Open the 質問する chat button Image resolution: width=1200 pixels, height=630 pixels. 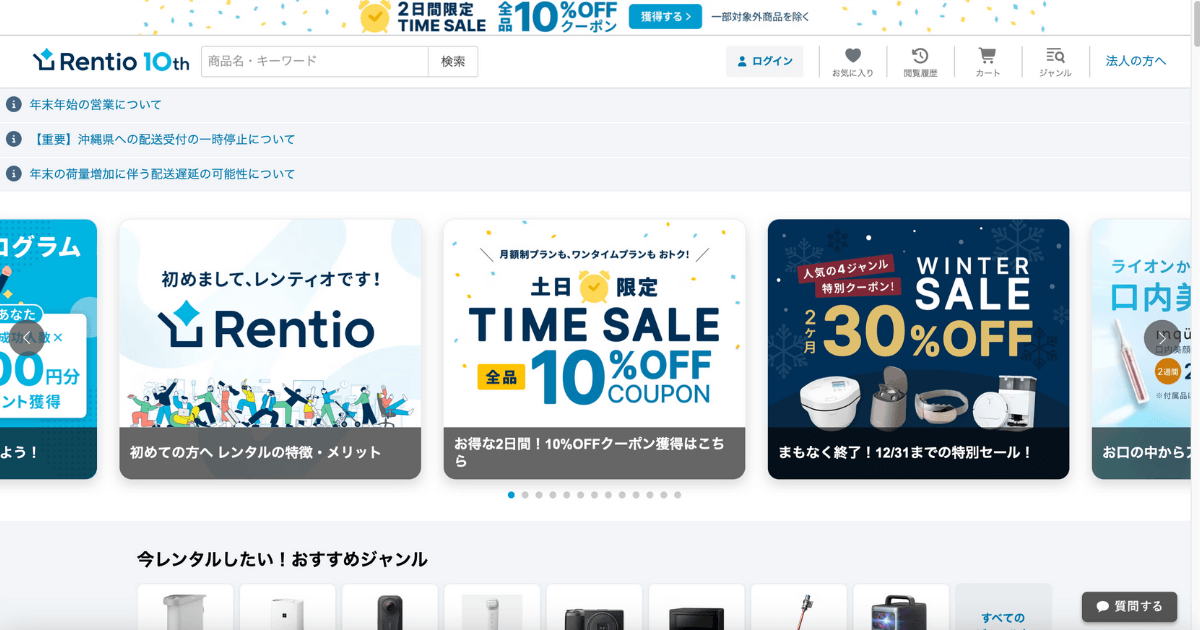click(1129, 606)
